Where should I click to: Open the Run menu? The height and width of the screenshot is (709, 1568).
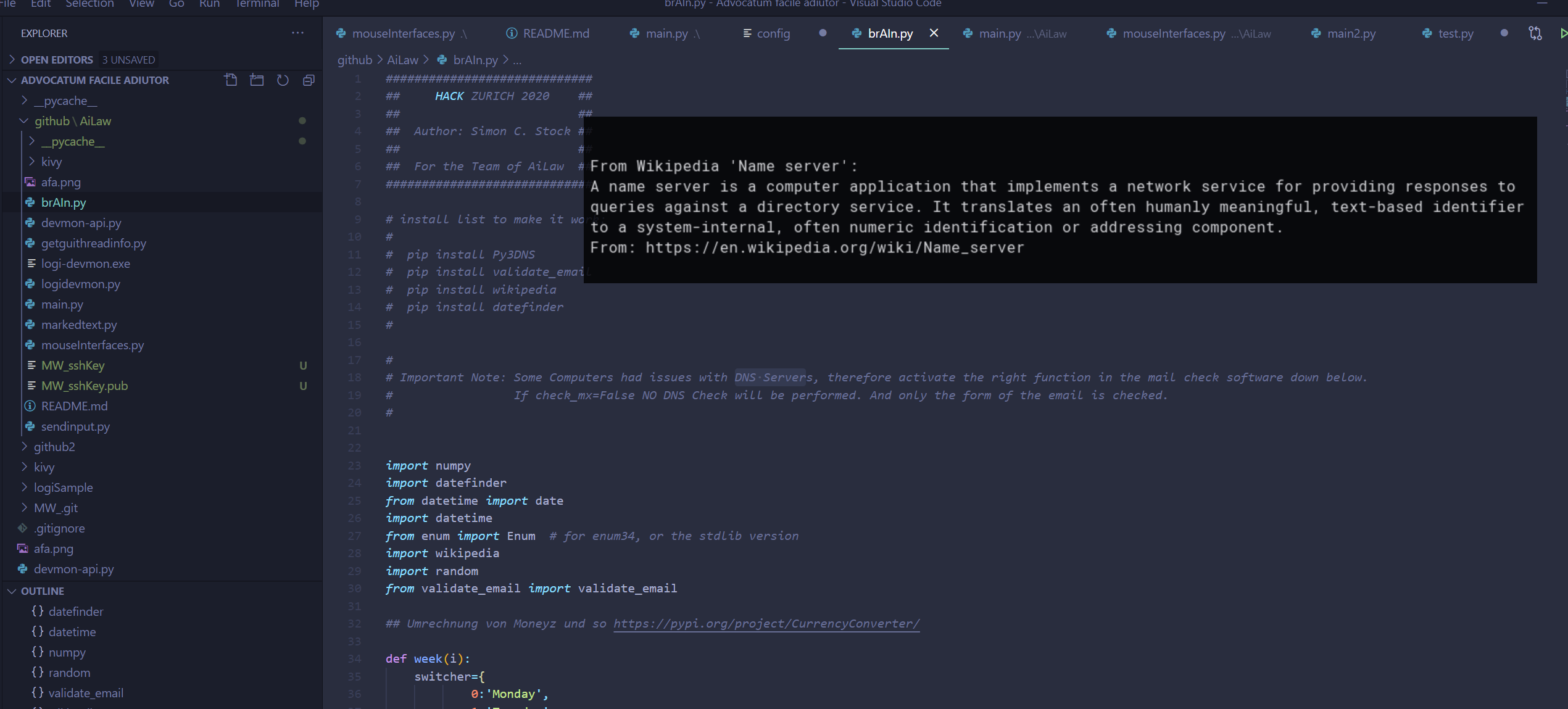[x=209, y=4]
